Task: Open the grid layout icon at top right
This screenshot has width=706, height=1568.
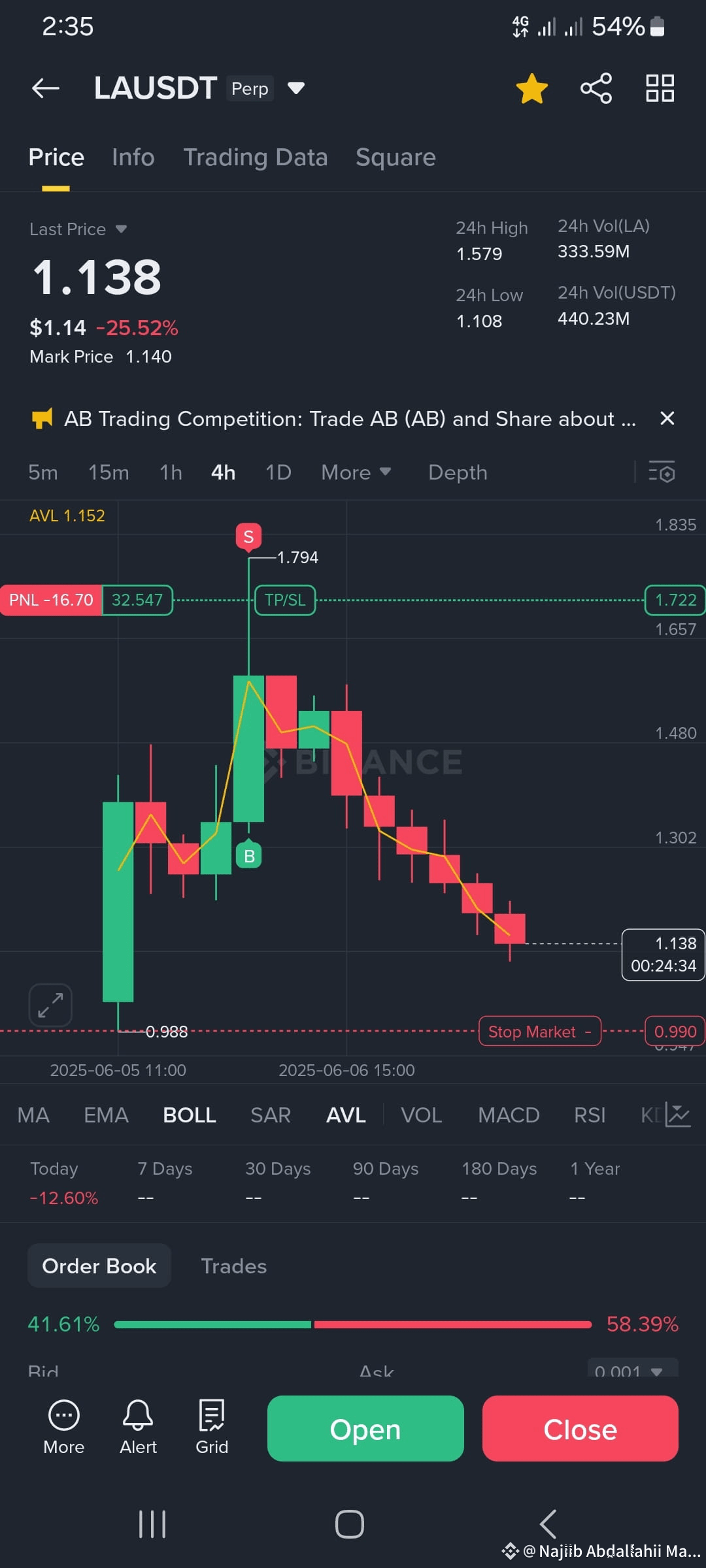Action: click(x=660, y=88)
